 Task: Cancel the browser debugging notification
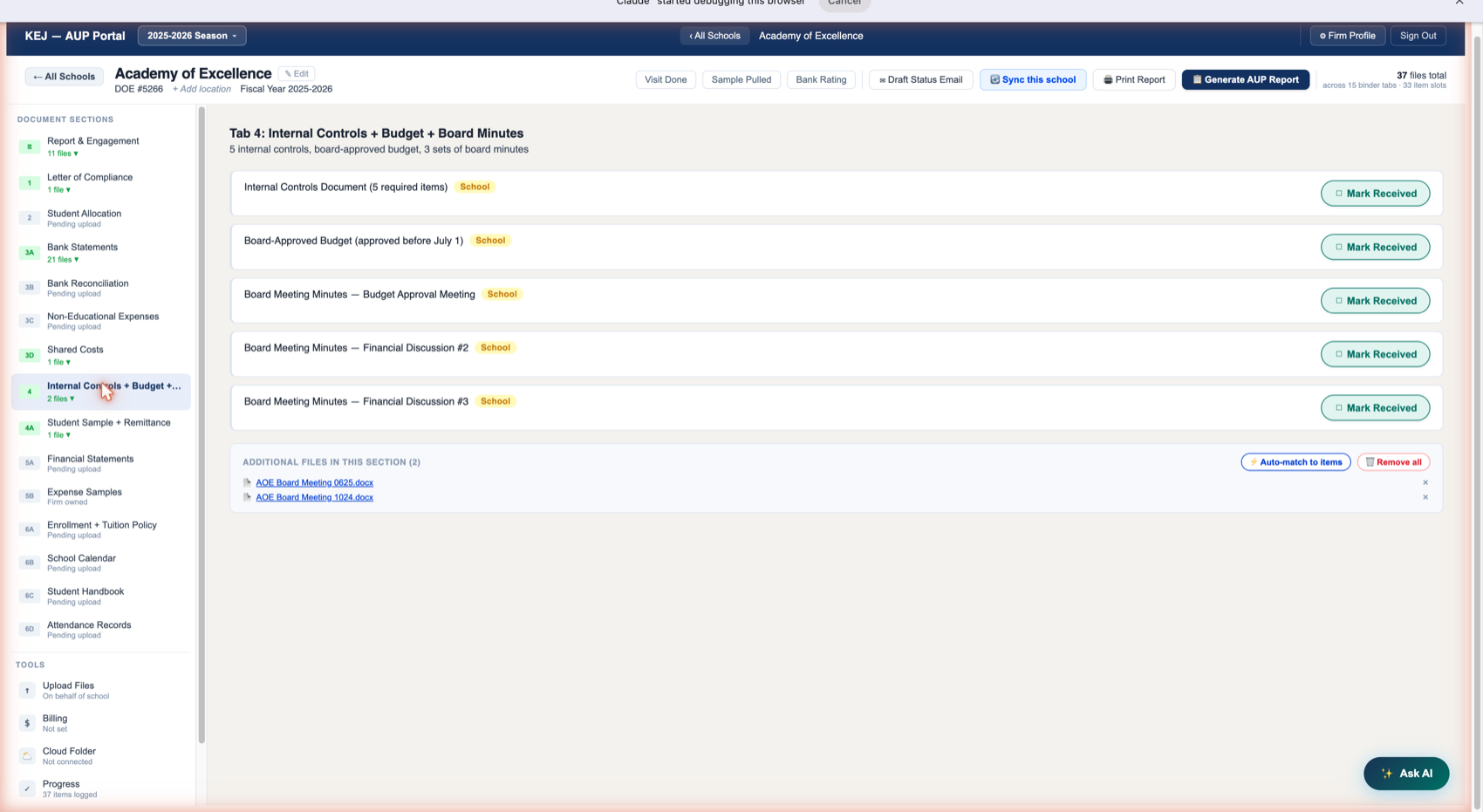(x=844, y=3)
